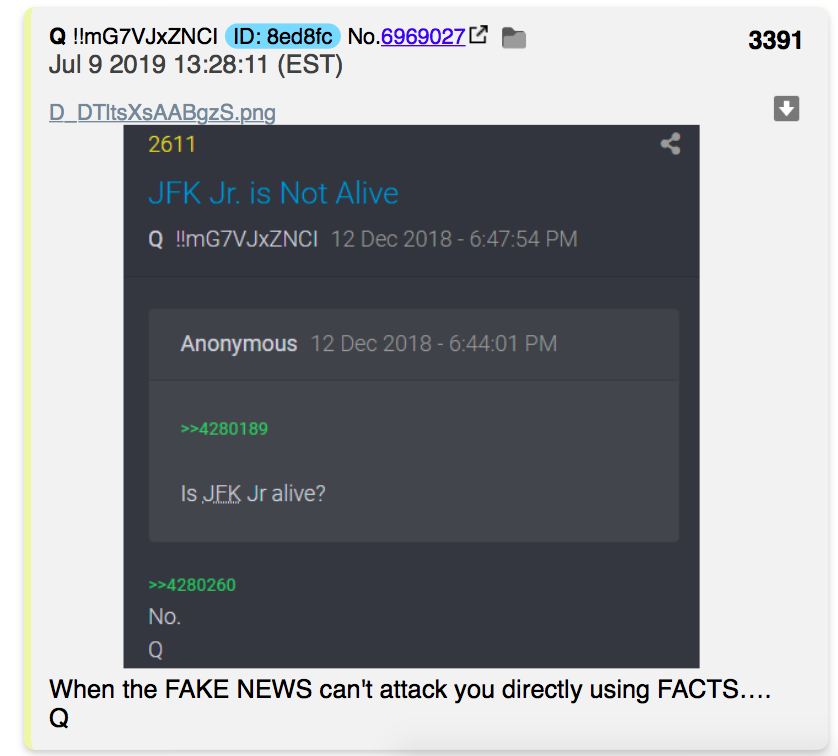This screenshot has height=756, width=838.
Task: Click the tripcode inside the embedded post
Action: pos(246,239)
